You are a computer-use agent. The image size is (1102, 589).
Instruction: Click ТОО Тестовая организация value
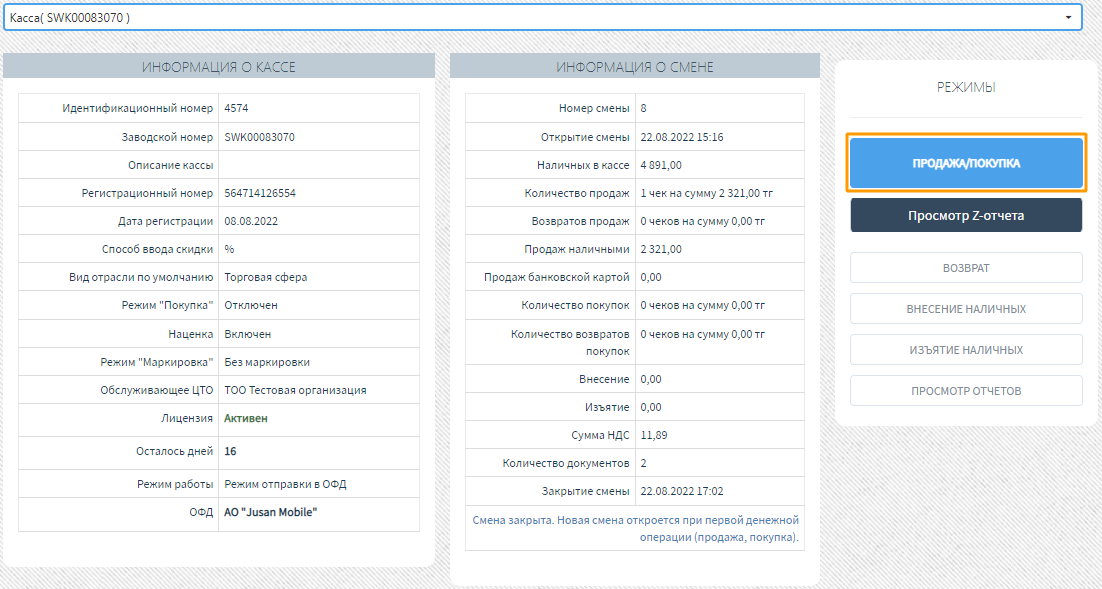click(295, 390)
